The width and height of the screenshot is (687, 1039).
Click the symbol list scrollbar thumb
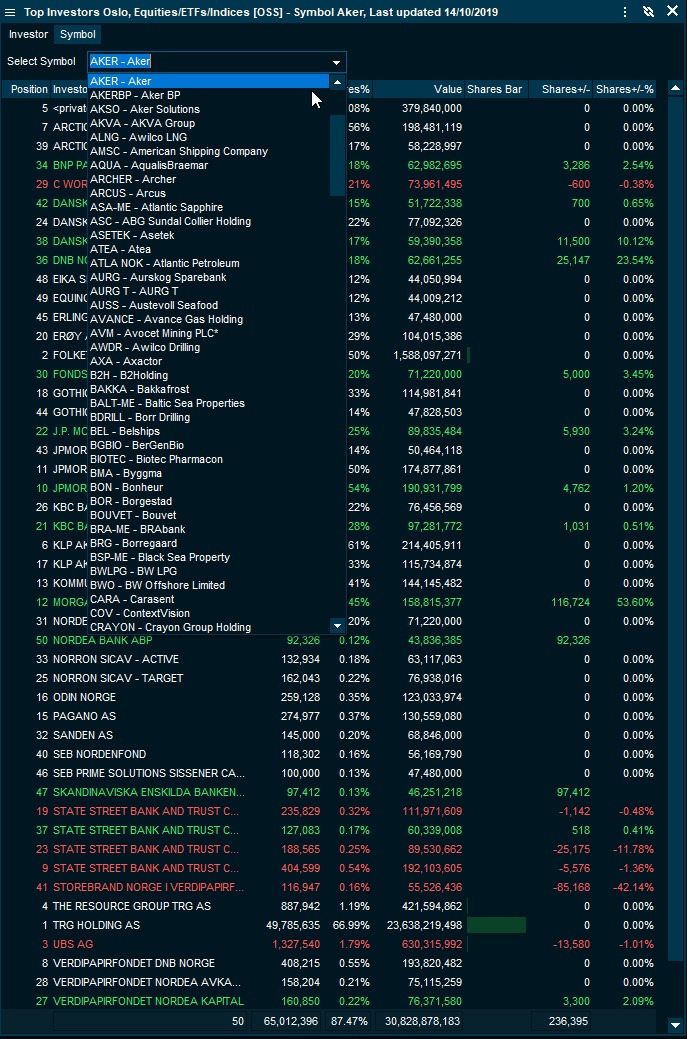point(337,150)
